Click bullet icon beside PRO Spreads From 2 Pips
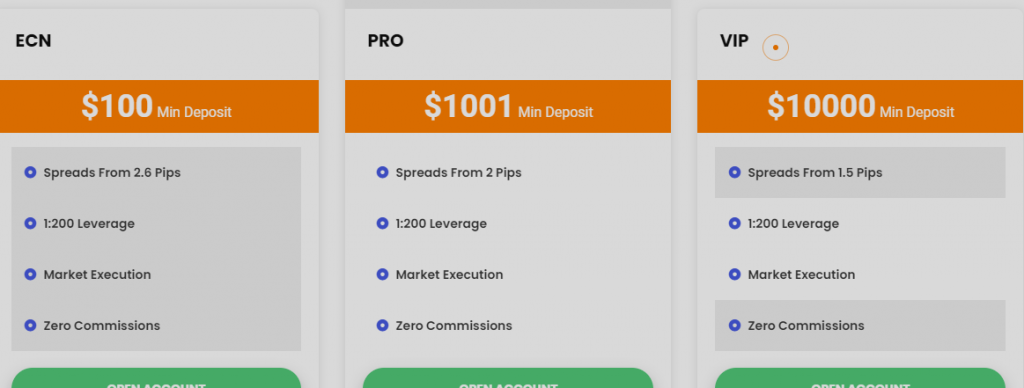Image resolution: width=1024 pixels, height=388 pixels. [383, 172]
